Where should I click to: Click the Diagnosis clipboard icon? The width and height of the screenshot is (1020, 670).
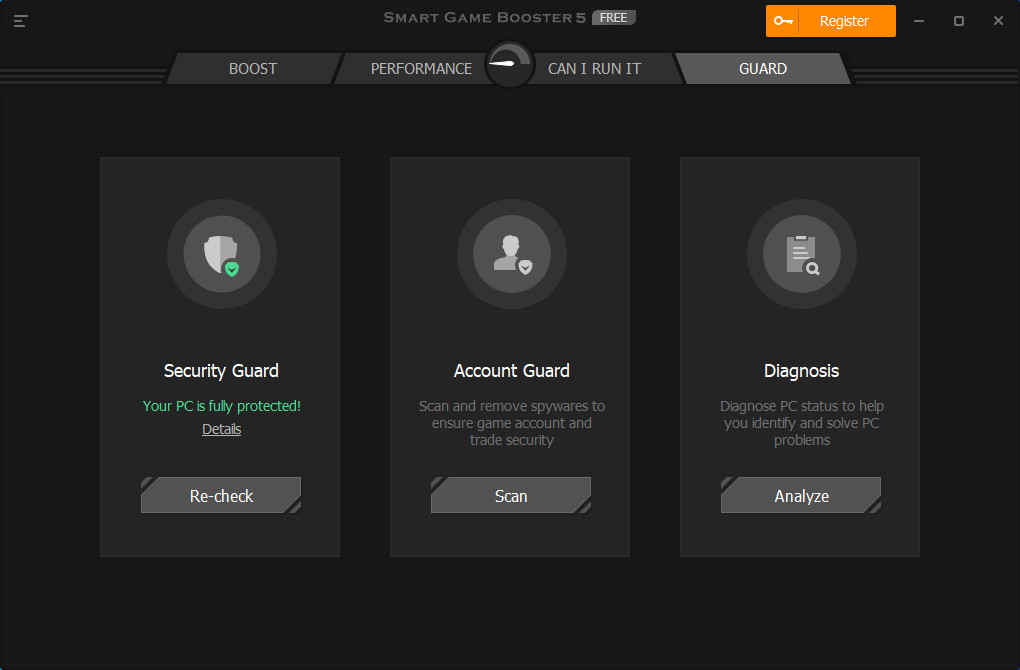click(801, 254)
